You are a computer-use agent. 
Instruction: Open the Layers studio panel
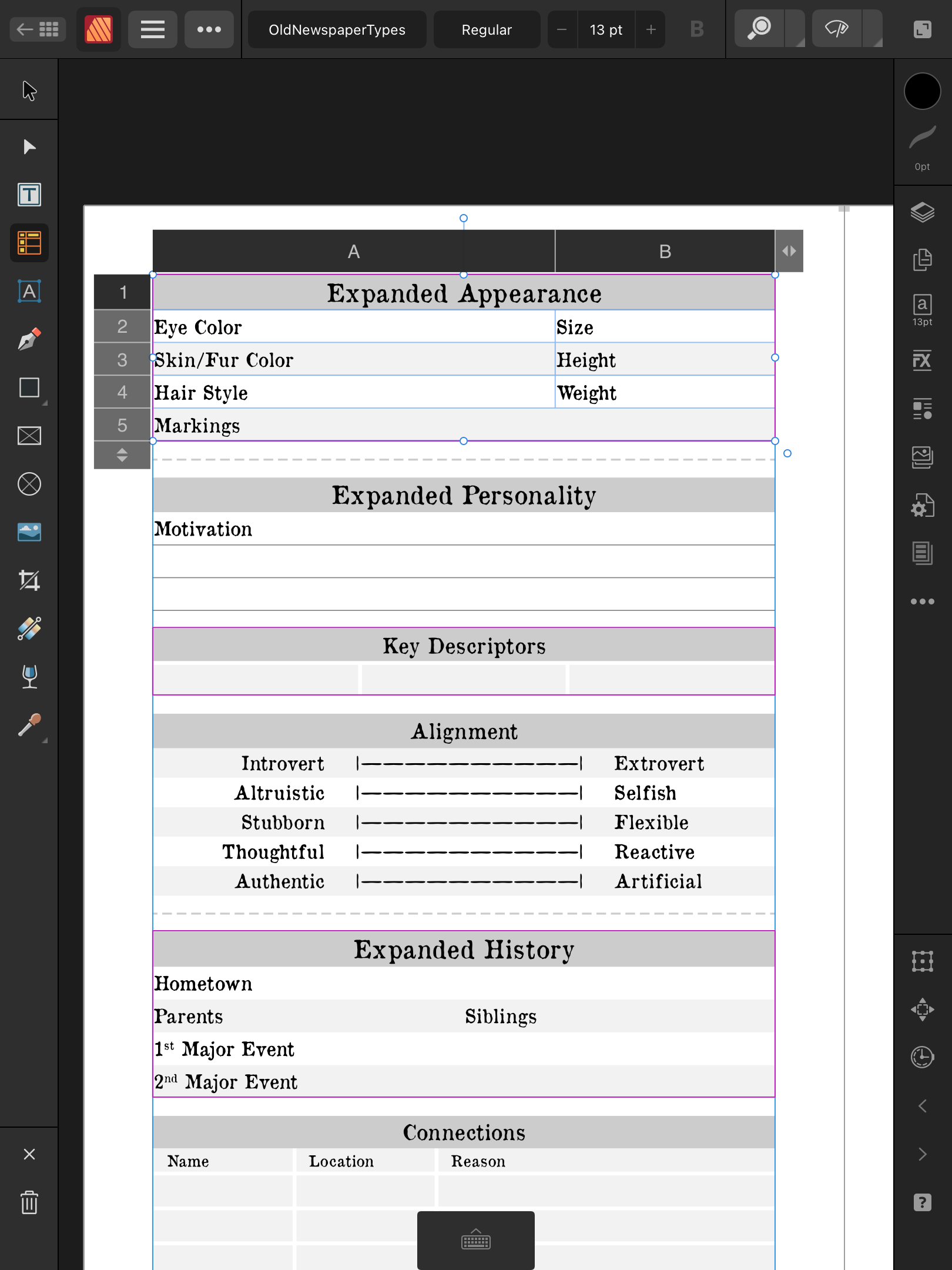pos(922,212)
